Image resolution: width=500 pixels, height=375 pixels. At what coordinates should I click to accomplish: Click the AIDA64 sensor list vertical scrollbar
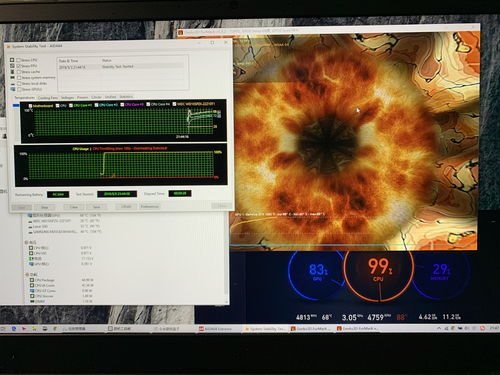[227, 257]
